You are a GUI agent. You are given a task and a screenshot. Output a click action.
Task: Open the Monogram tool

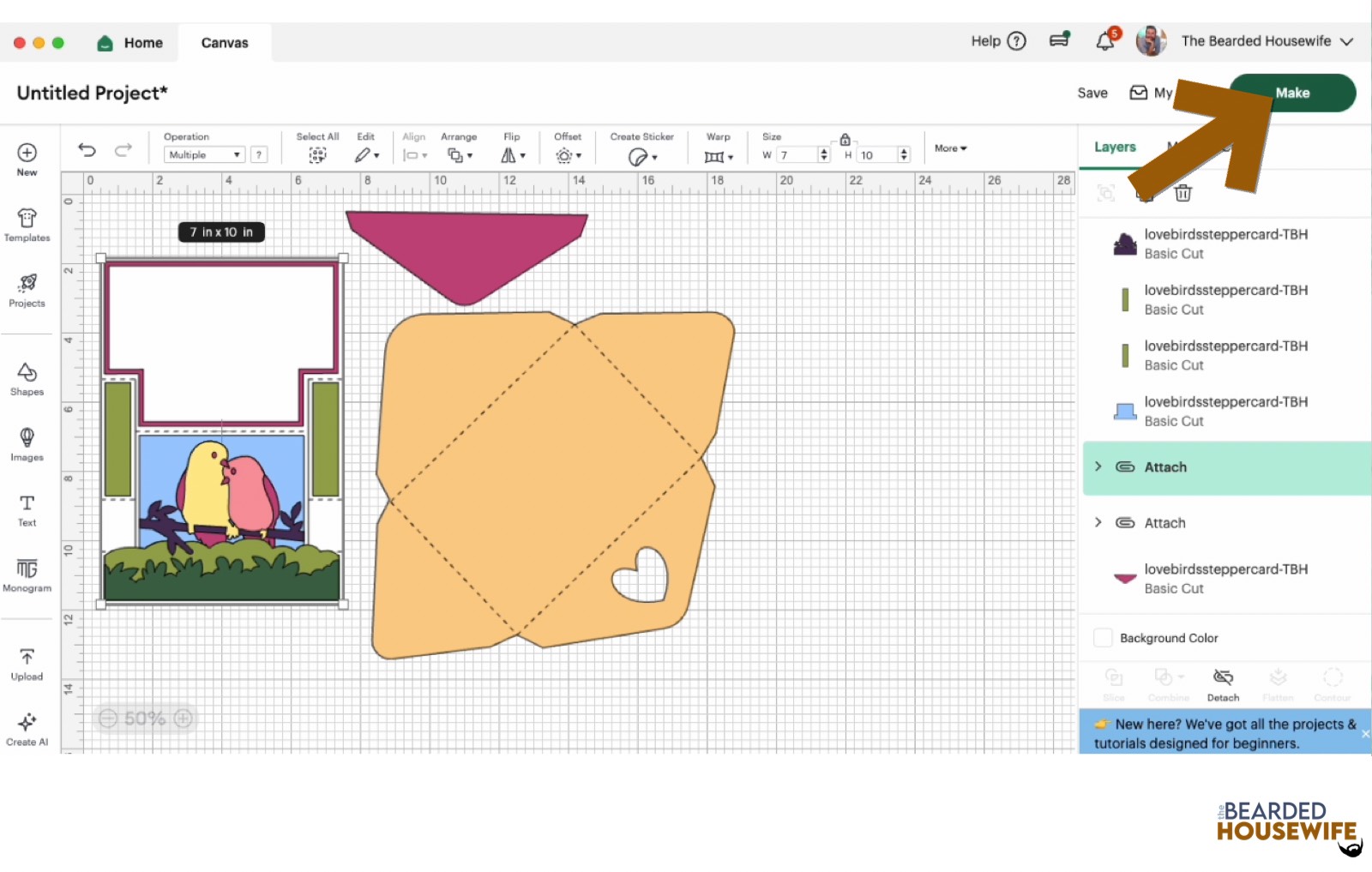27,574
